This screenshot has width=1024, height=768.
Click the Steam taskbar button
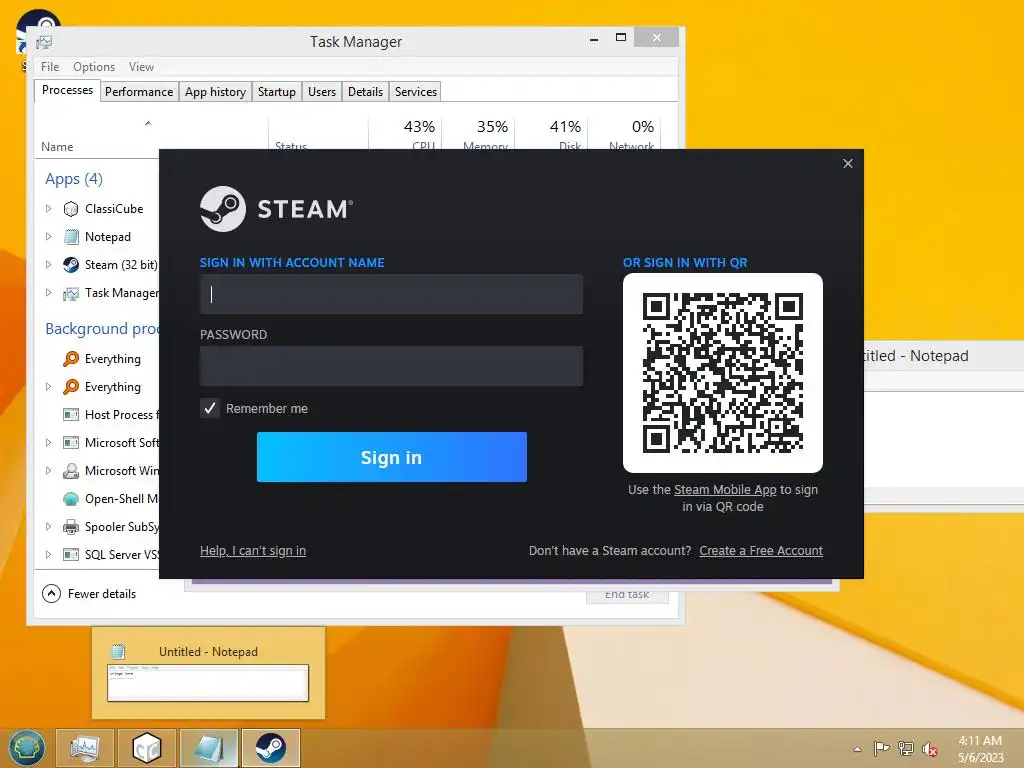(x=270, y=748)
